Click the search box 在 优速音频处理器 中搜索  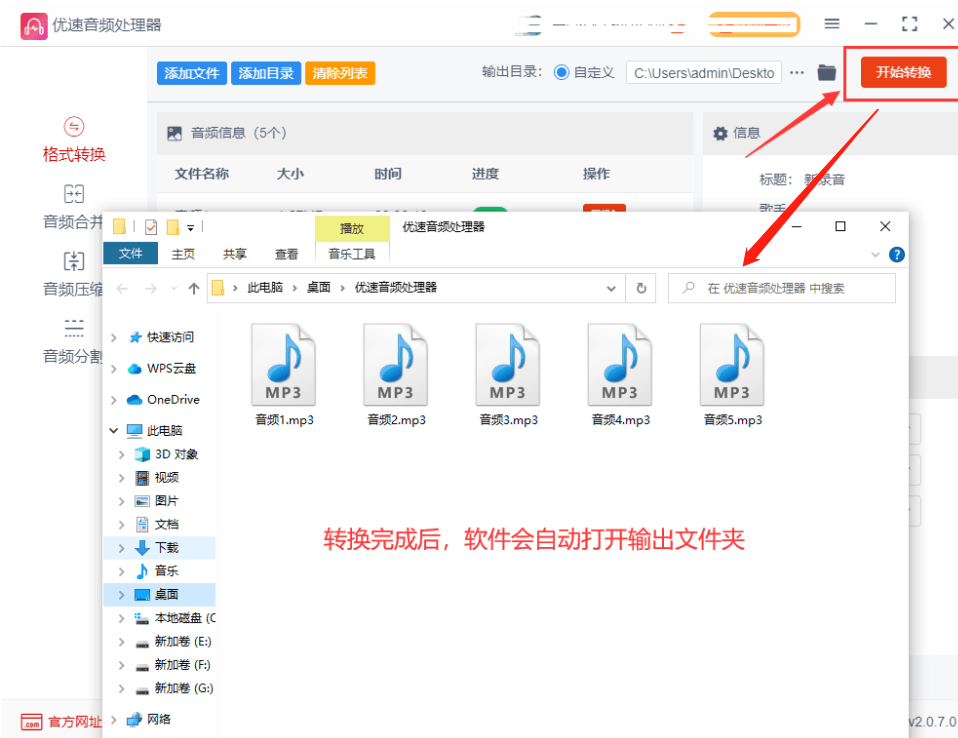pyautogui.click(x=782, y=288)
